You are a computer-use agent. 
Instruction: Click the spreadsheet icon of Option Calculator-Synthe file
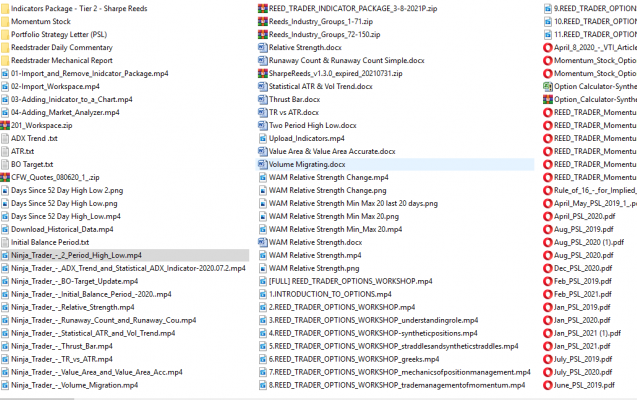548,86
